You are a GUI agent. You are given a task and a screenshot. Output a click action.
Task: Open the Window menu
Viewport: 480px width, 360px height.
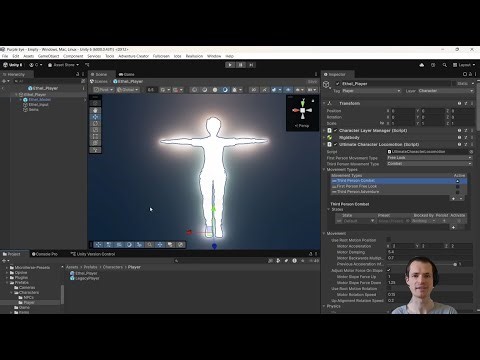coord(214,56)
